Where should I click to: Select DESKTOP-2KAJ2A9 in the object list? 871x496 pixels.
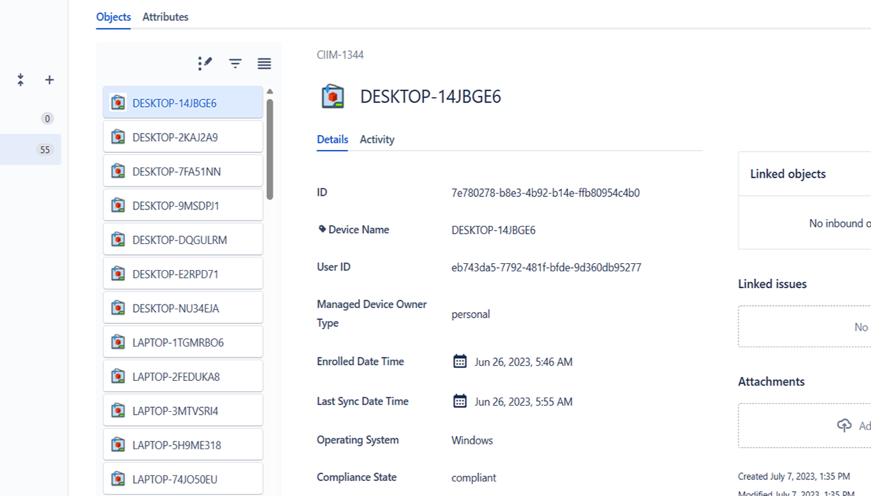click(x=183, y=137)
